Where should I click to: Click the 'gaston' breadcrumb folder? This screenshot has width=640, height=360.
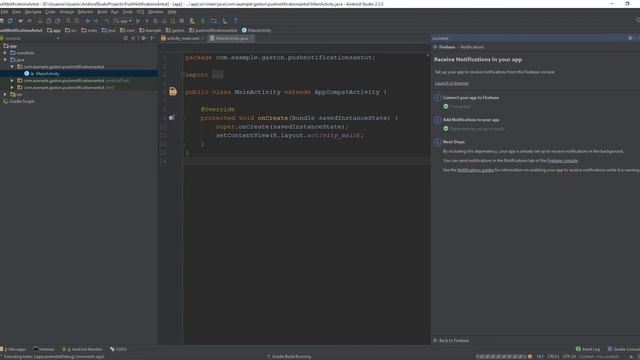tap(175, 30)
